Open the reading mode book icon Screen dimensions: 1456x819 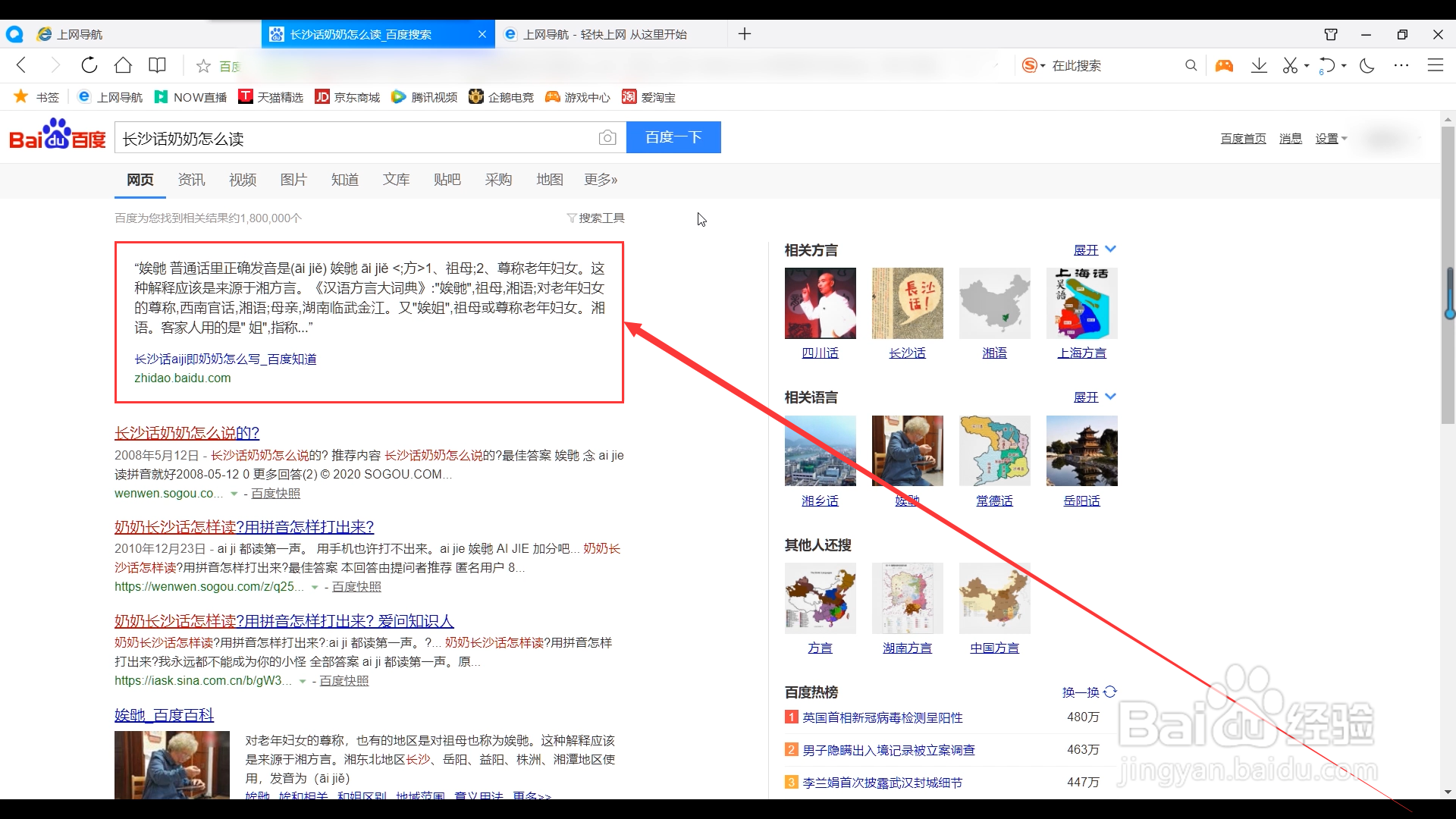[157, 65]
